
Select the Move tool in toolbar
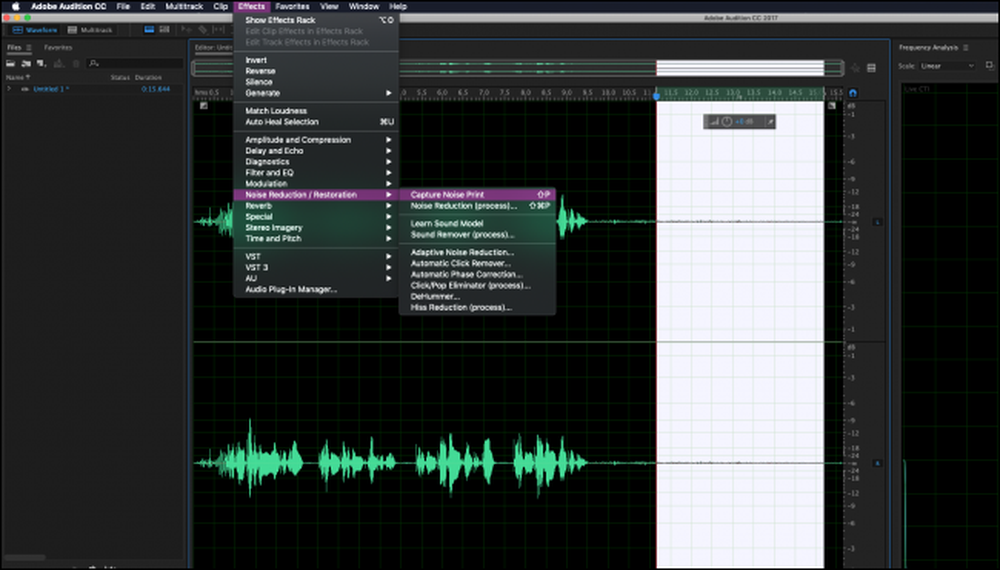coord(186,29)
